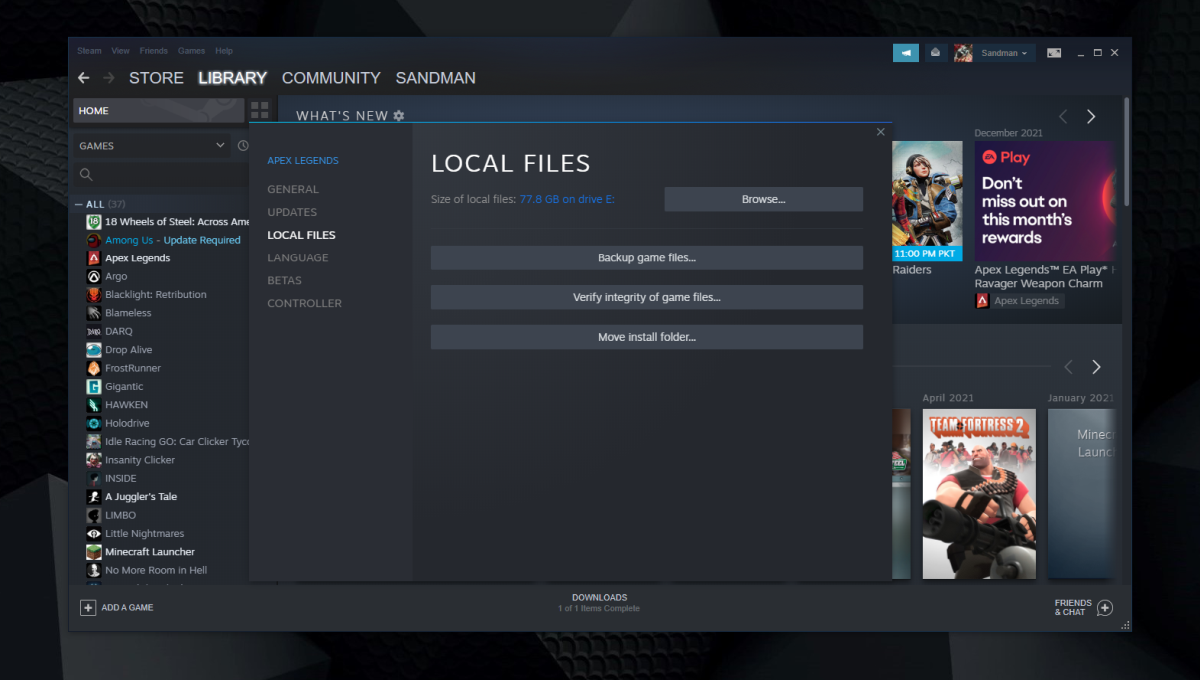Click the ADD A GAME label
1200x680 pixels.
[127, 608]
